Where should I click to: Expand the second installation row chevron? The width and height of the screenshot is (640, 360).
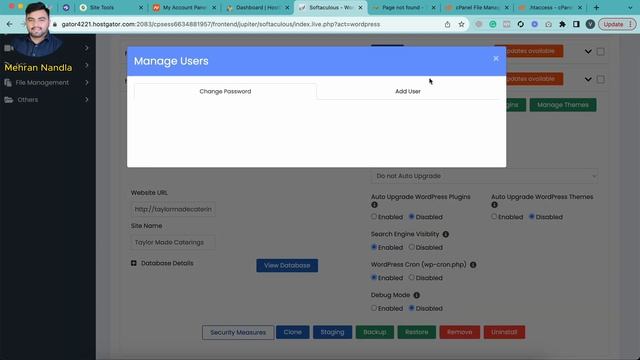(x=588, y=79)
